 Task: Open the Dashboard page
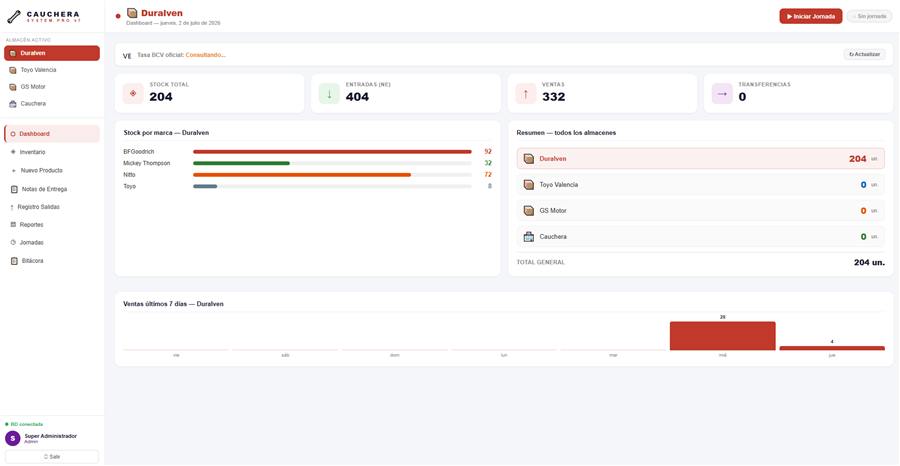tap(52, 134)
